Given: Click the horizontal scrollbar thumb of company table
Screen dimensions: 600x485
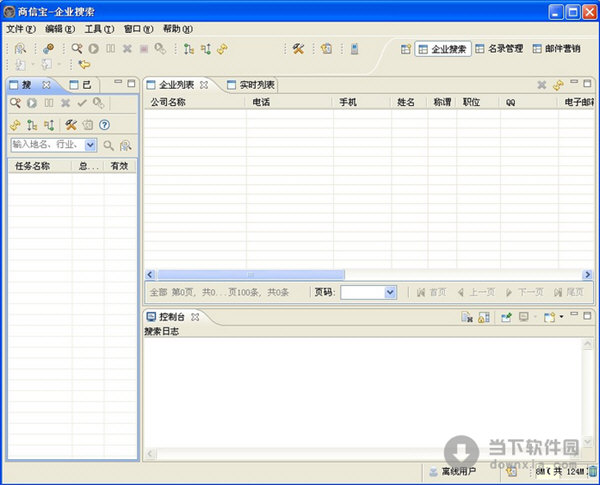Looking at the screenshot, I should [x=251, y=274].
